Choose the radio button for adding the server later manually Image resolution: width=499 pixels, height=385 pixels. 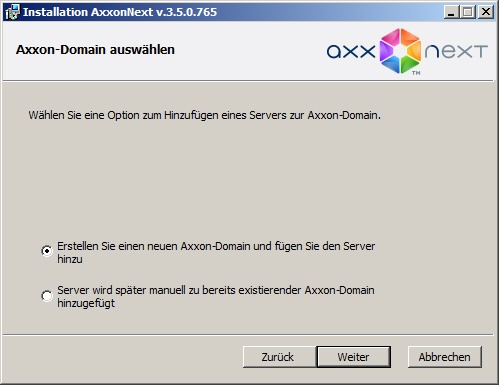click(x=47, y=296)
